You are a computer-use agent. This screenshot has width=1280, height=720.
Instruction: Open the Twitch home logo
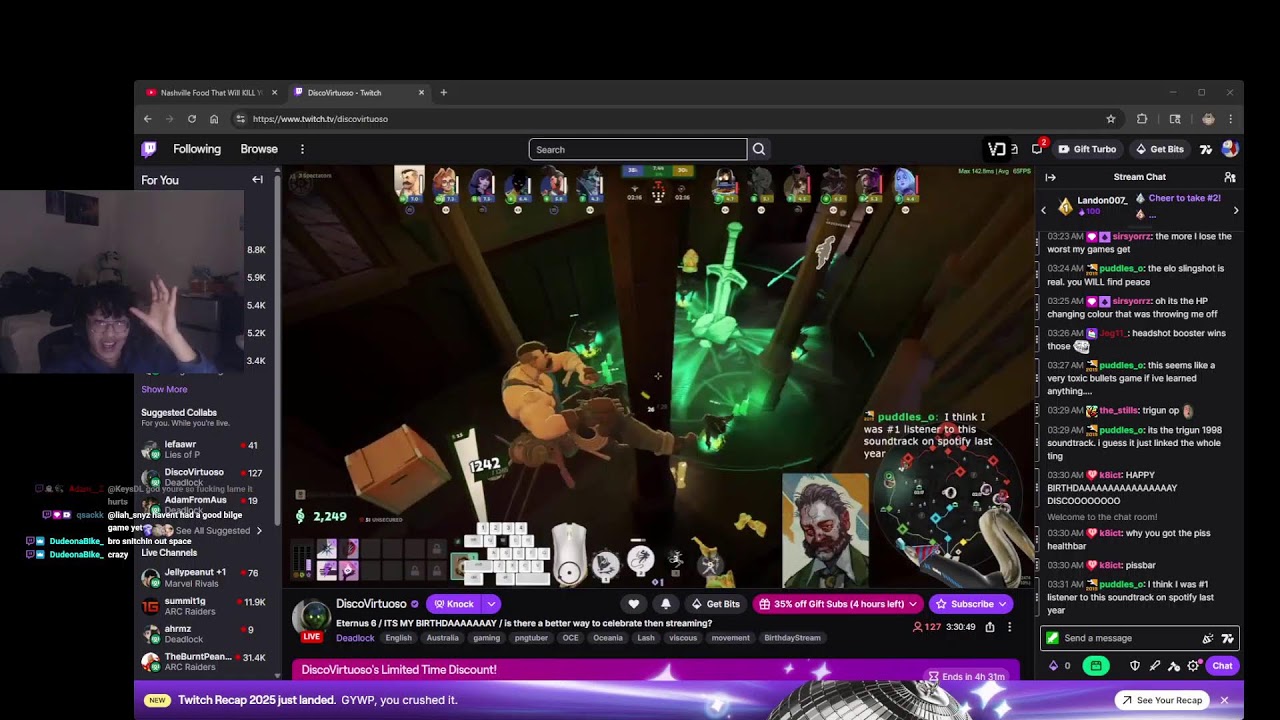149,149
